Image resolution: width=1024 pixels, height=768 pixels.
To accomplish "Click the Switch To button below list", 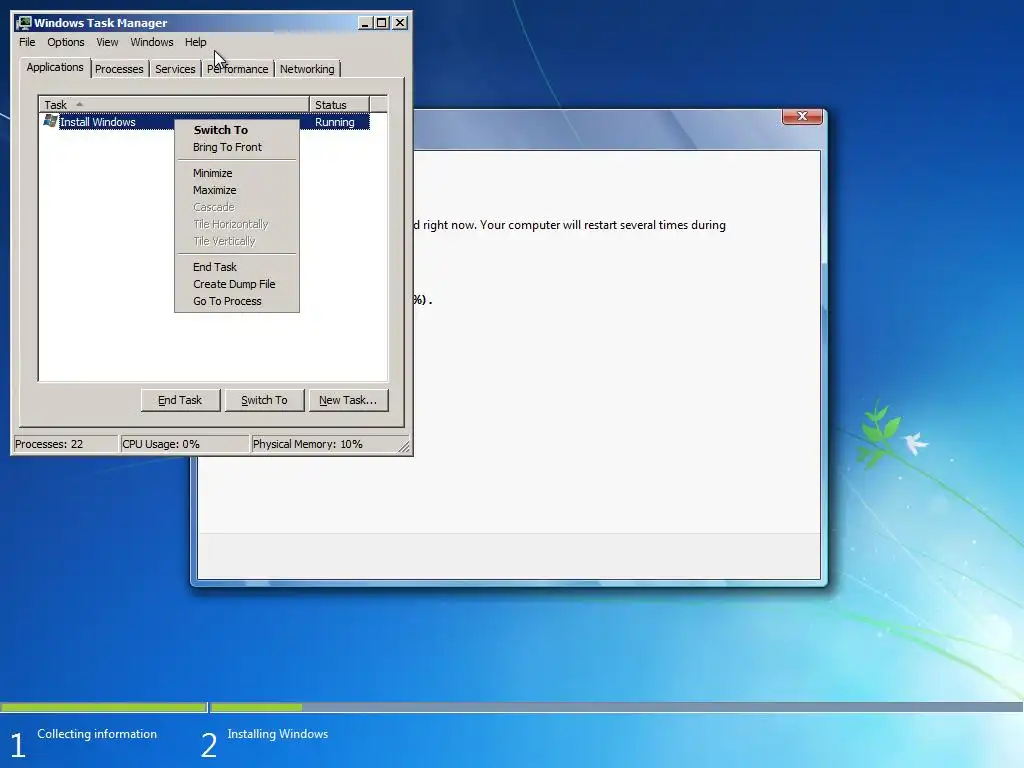I will [x=264, y=400].
